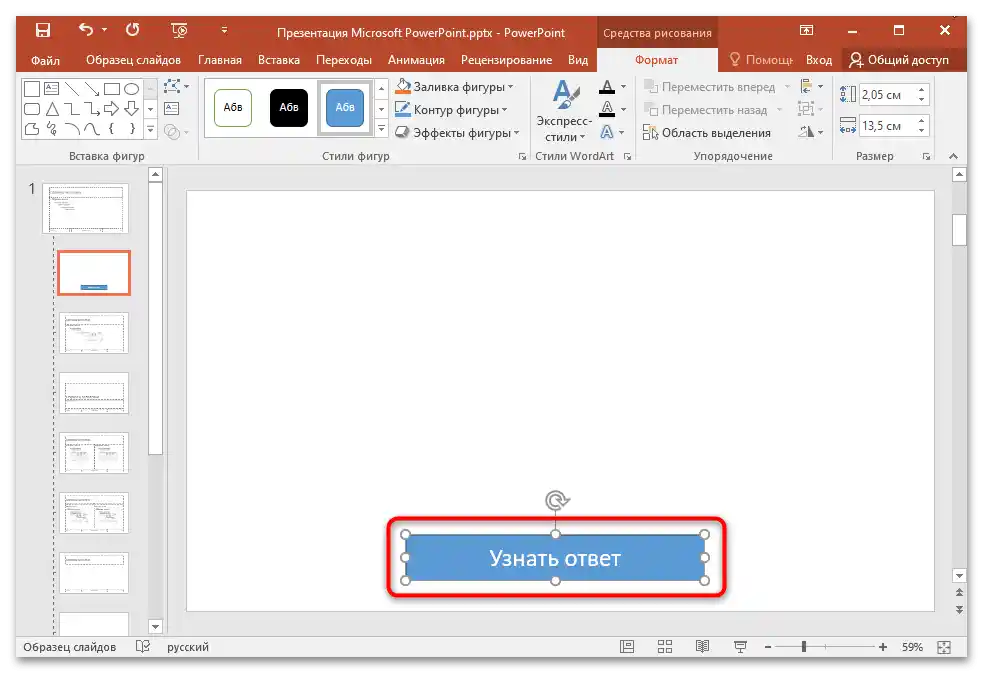
Task: Select the left brace shape
Action: [x=111, y=129]
